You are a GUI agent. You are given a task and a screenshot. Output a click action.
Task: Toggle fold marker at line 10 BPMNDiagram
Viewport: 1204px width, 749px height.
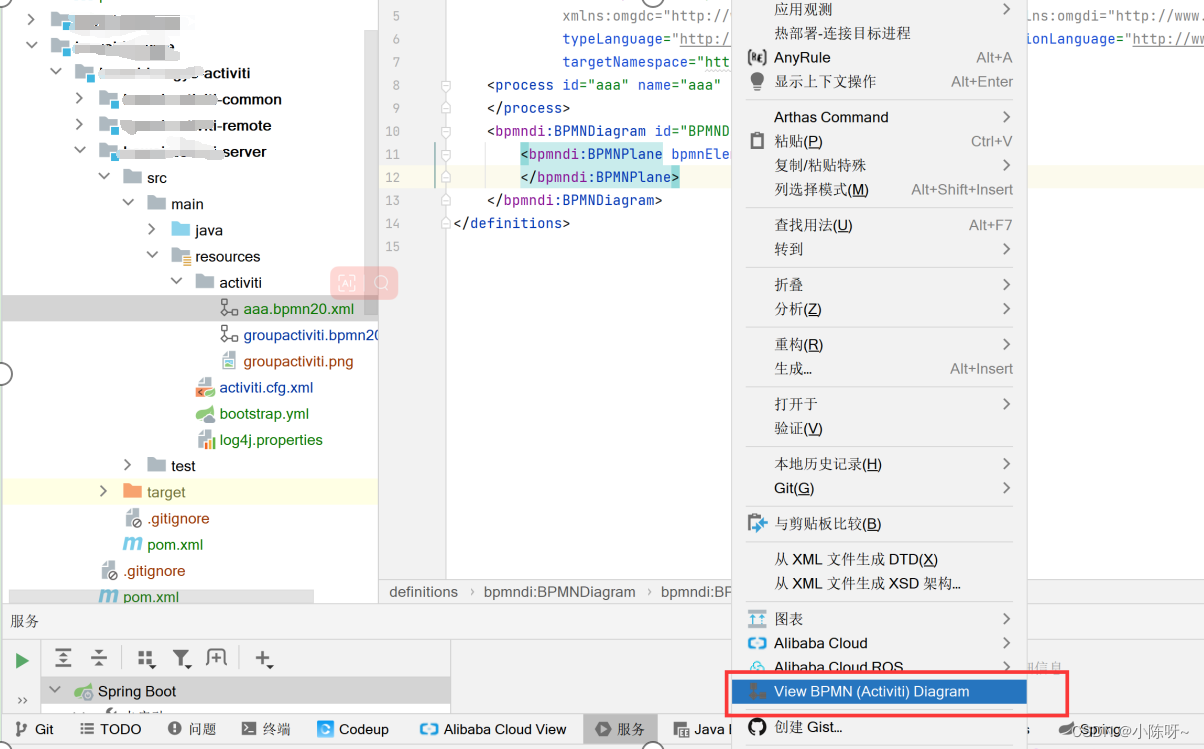(446, 131)
